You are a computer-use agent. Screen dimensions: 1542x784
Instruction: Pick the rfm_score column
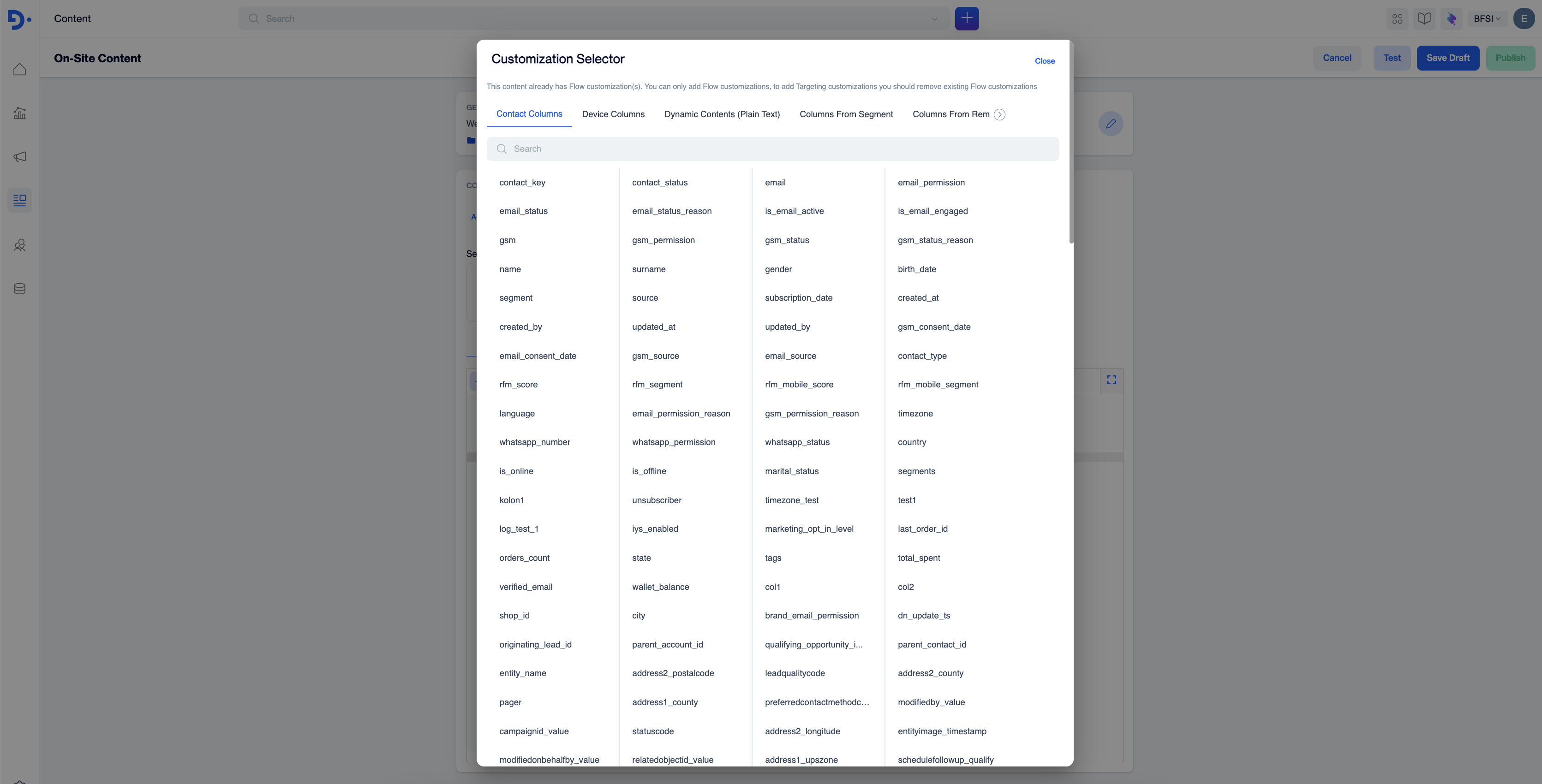point(519,385)
